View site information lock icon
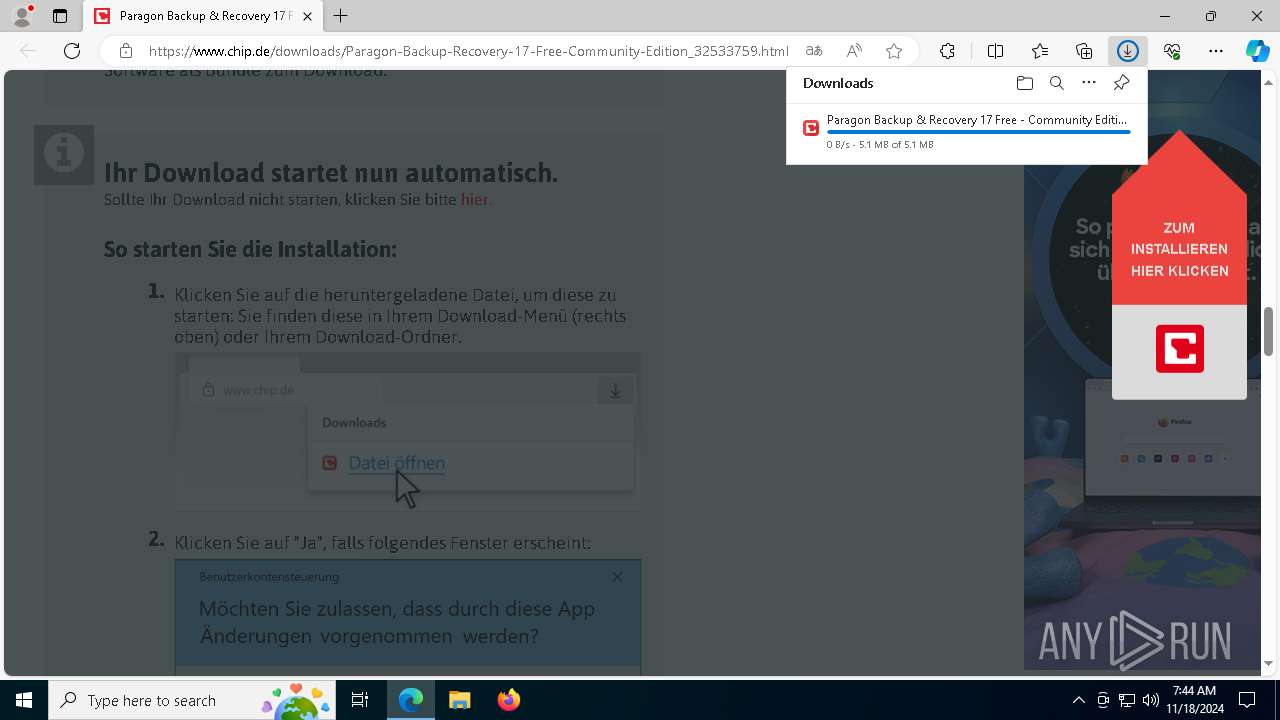This screenshot has height=720, width=1280. point(125,51)
